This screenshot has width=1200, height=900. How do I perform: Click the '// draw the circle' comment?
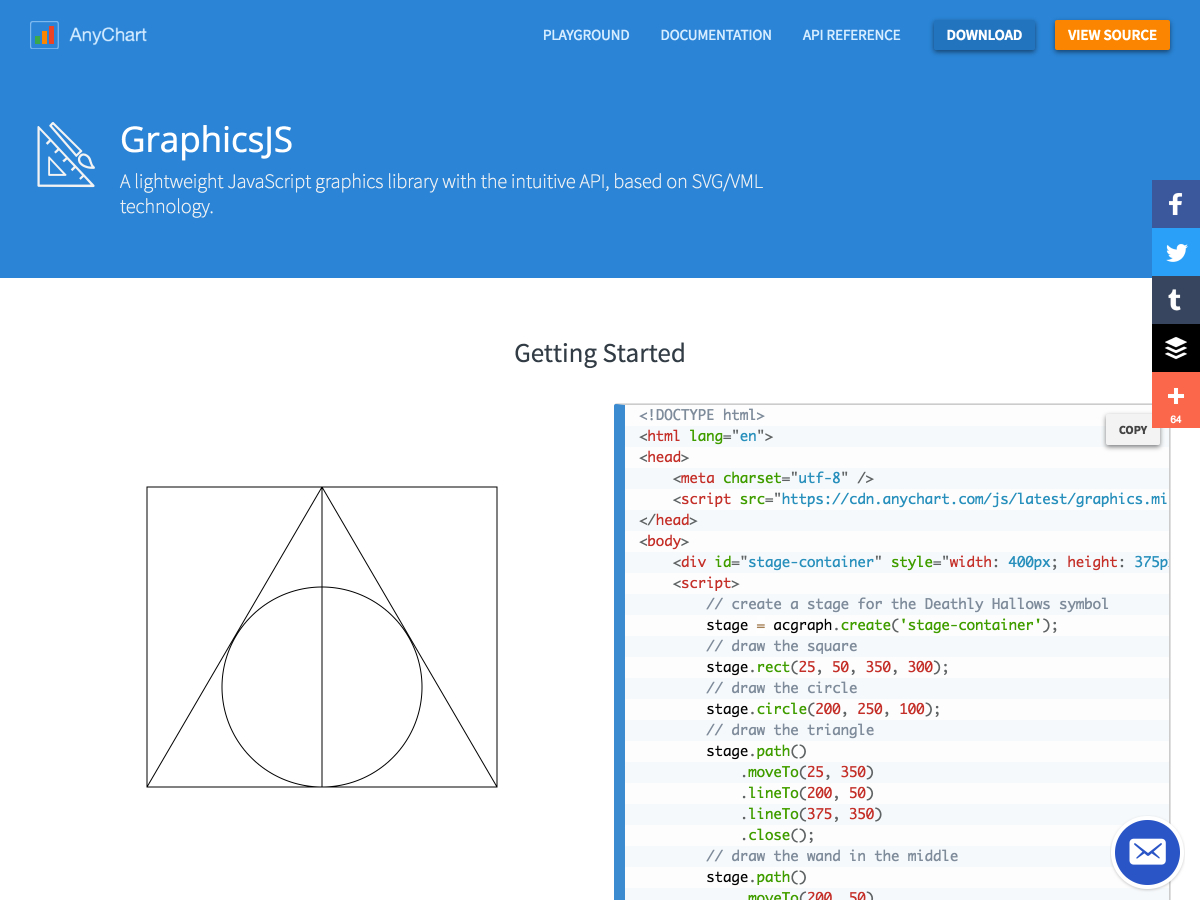[x=782, y=688]
